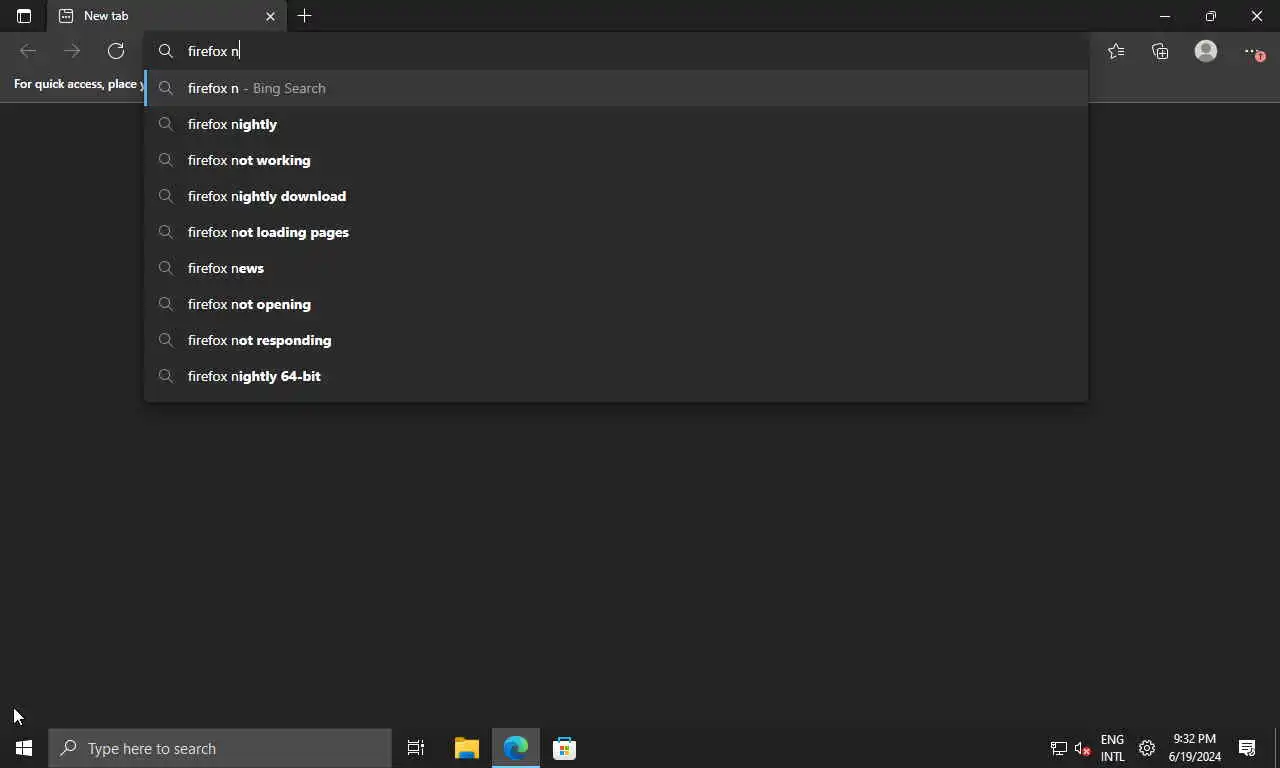This screenshot has height=768, width=1280.
Task: Open Task View from the taskbar
Action: (x=416, y=748)
